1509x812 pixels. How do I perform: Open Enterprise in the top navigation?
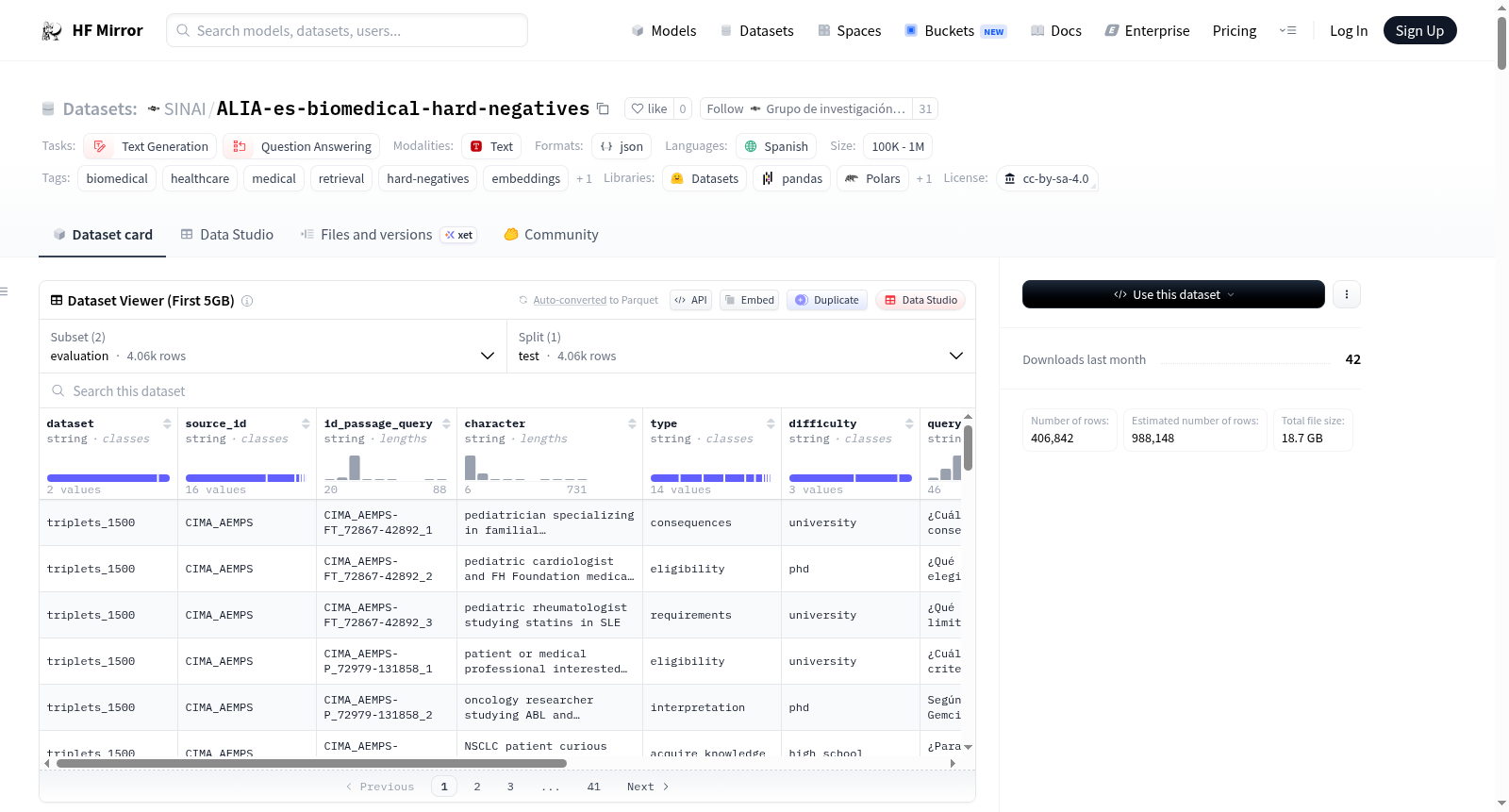[1147, 30]
